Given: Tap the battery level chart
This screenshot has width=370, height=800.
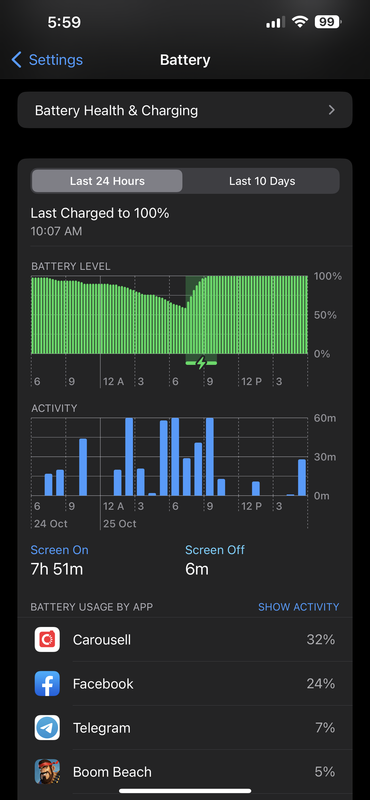Looking at the screenshot, I should [169, 315].
